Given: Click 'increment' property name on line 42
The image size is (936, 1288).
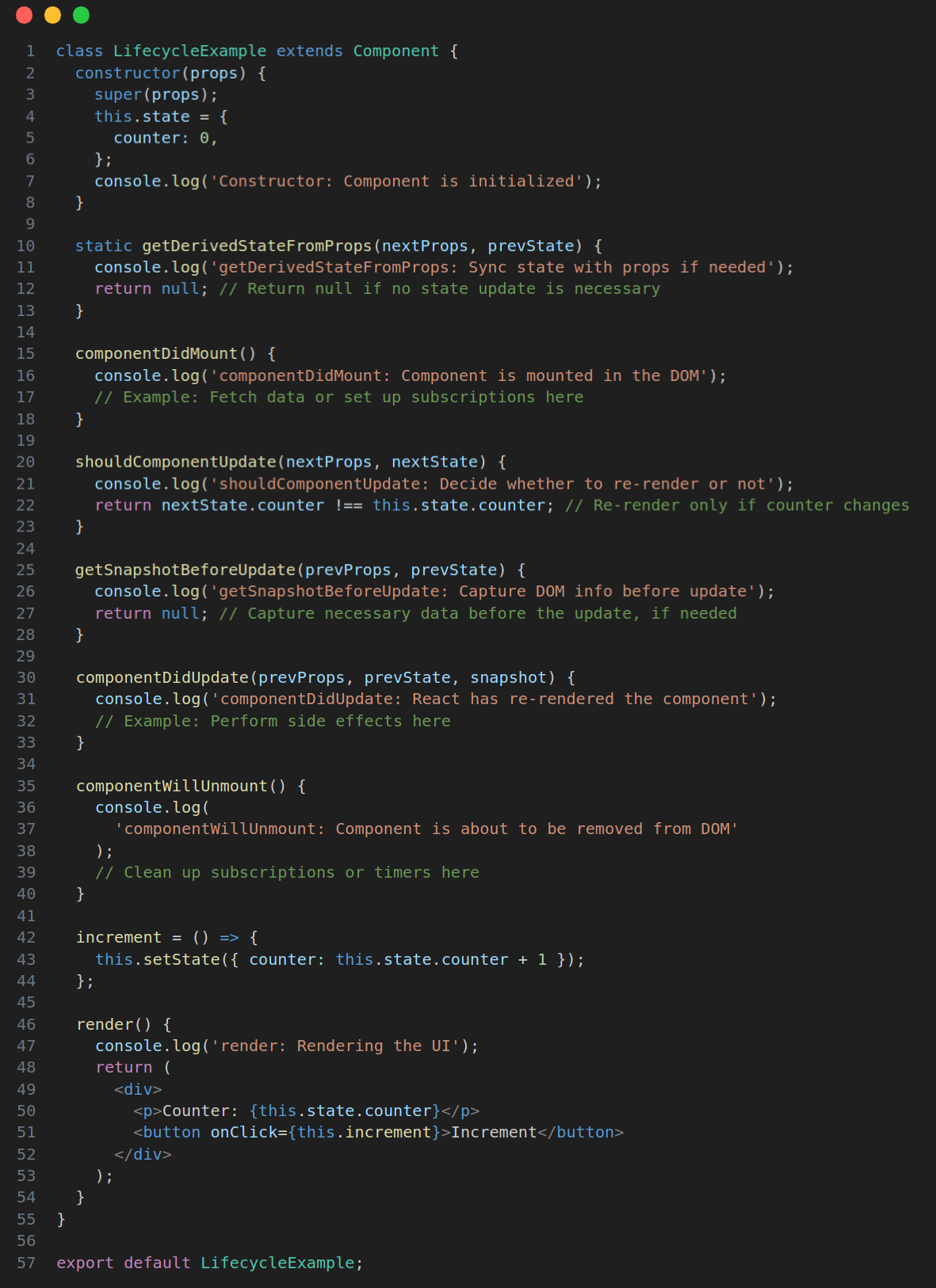Looking at the screenshot, I should [119, 937].
